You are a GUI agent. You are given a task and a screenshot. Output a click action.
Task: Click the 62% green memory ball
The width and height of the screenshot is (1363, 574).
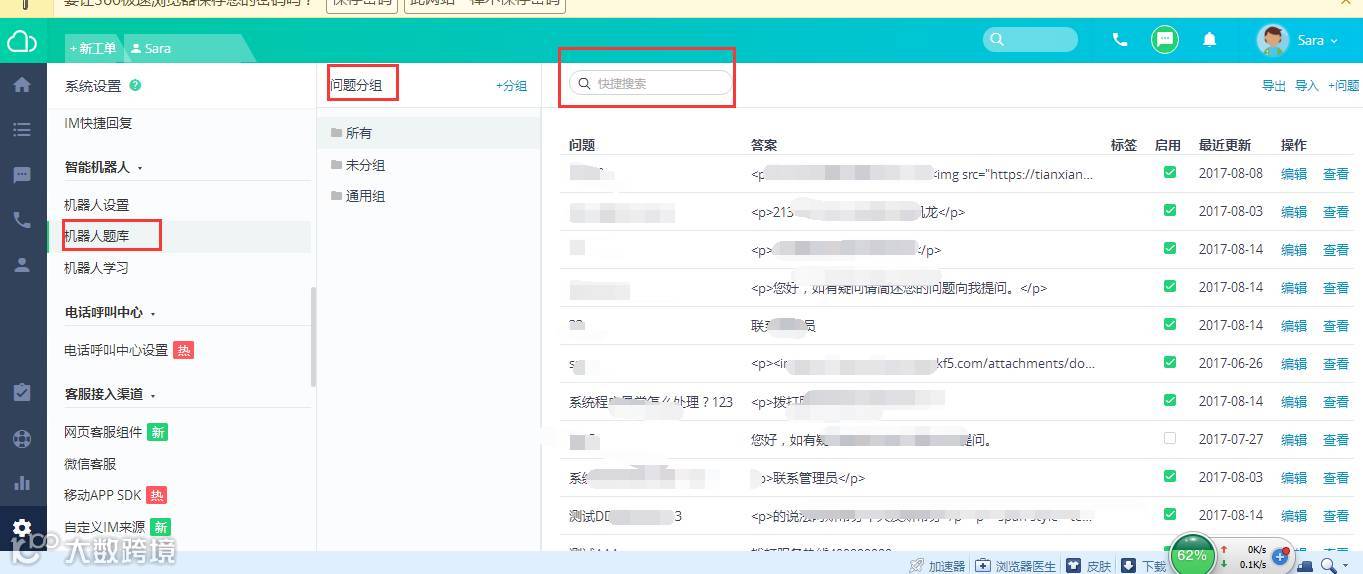click(x=1191, y=556)
